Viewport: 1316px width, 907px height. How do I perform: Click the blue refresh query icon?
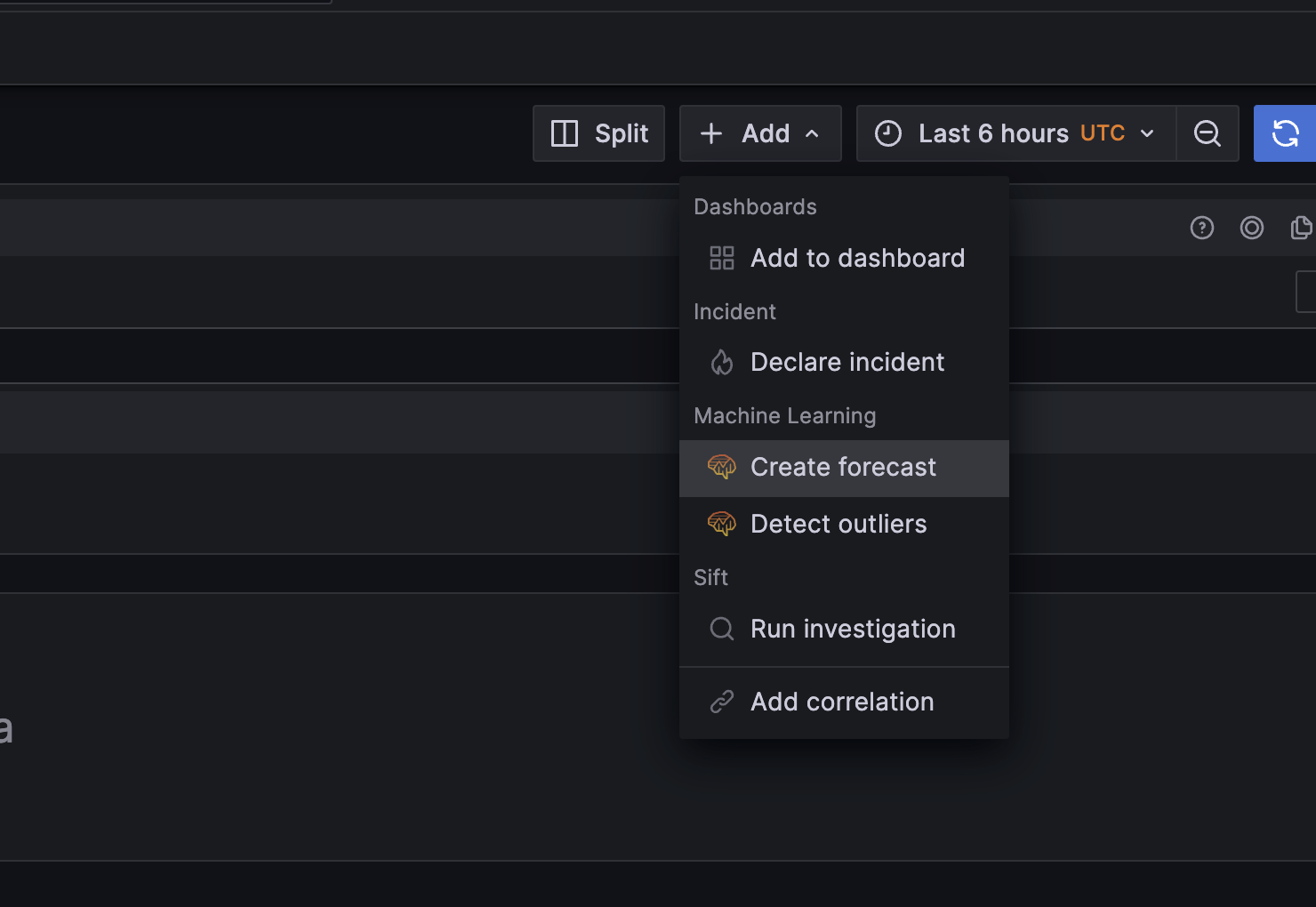coord(1285,133)
